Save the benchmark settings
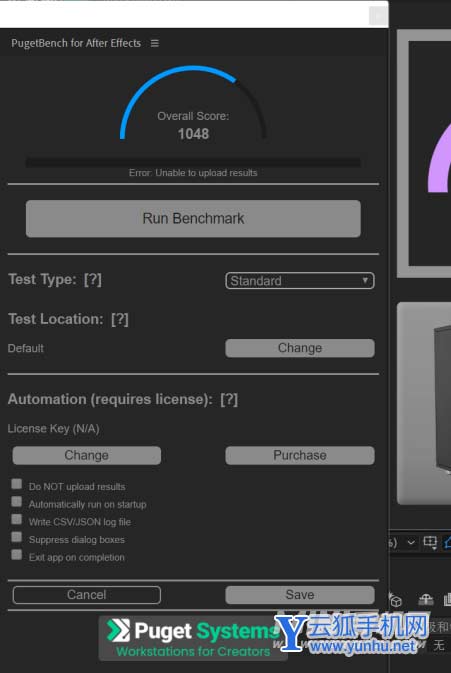Image resolution: width=451 pixels, height=673 pixels. [x=300, y=595]
